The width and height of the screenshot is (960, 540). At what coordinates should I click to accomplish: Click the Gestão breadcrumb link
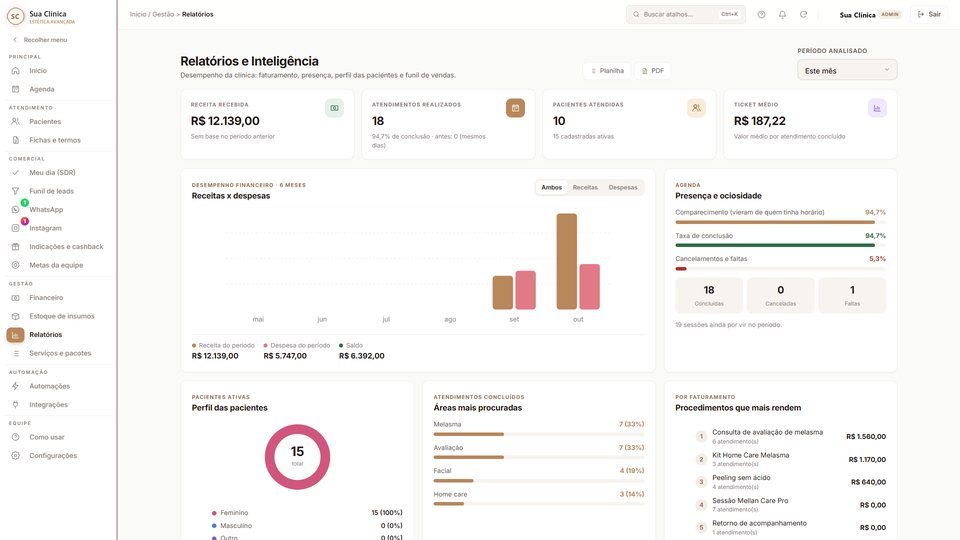click(163, 14)
